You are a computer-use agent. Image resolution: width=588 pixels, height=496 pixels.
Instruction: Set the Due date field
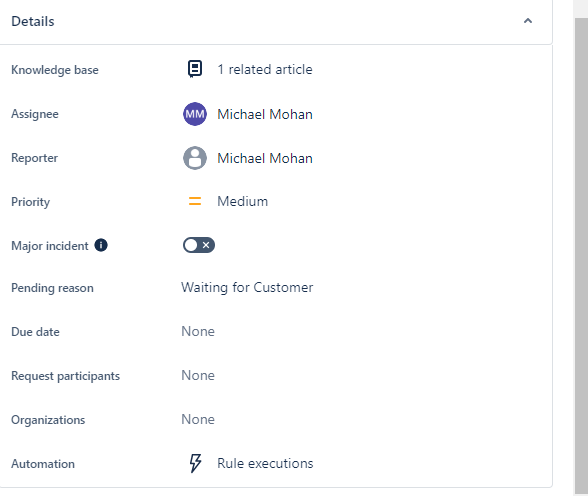point(198,331)
